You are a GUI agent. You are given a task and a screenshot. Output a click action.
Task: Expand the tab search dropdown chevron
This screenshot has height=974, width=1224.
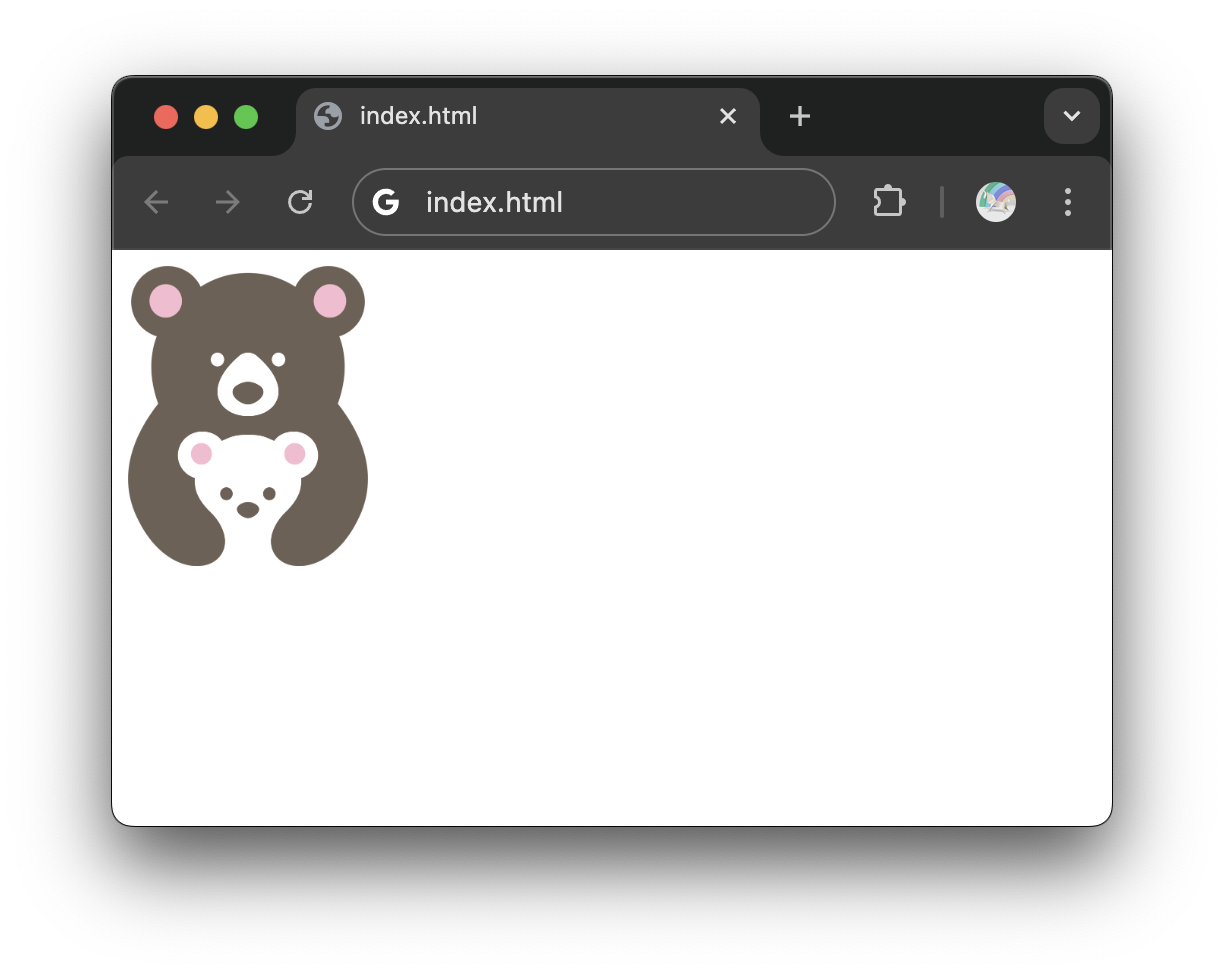pos(1072,116)
